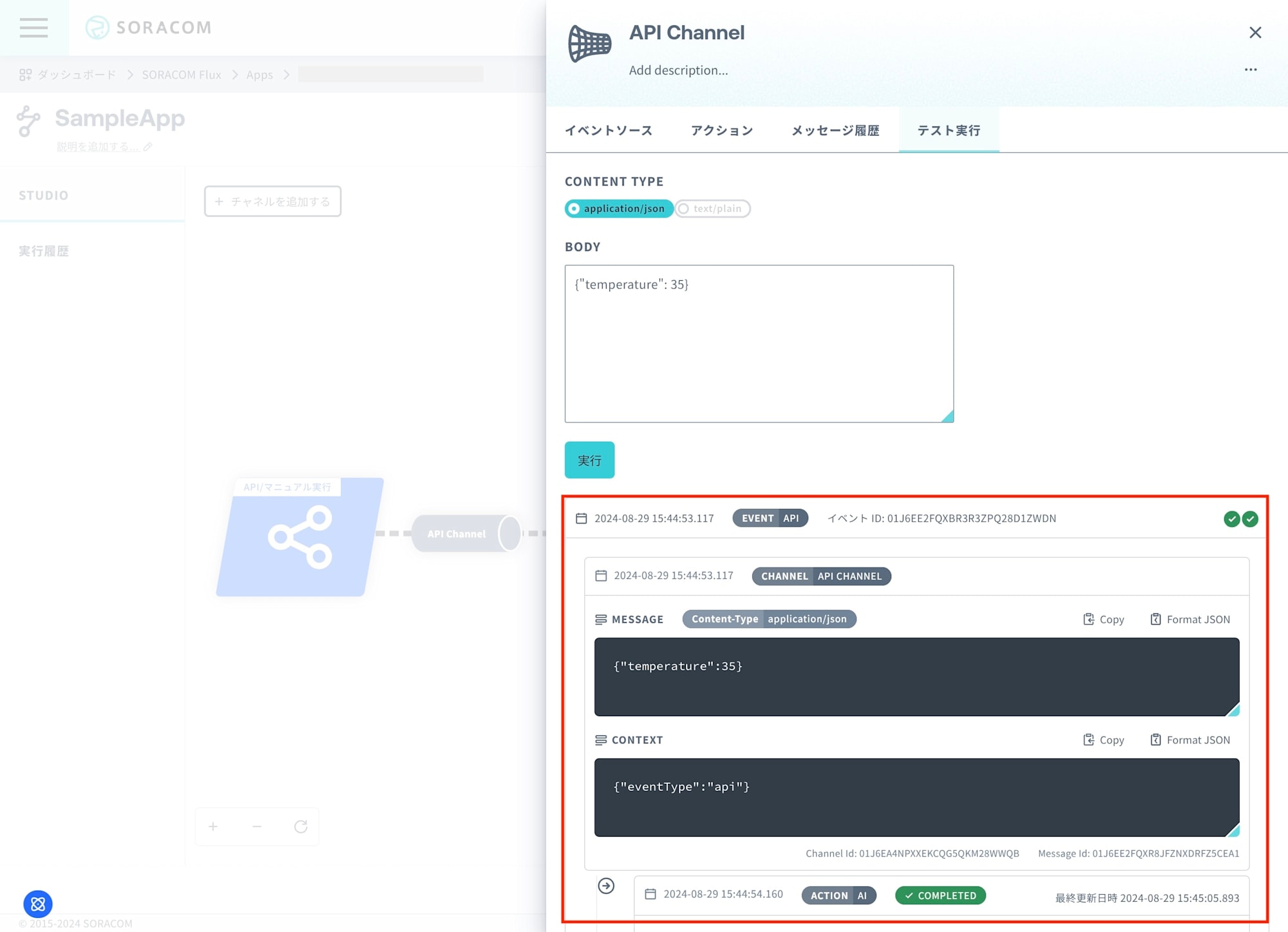
Task: Click the green COMPLETED status badge
Action: [x=940, y=895]
